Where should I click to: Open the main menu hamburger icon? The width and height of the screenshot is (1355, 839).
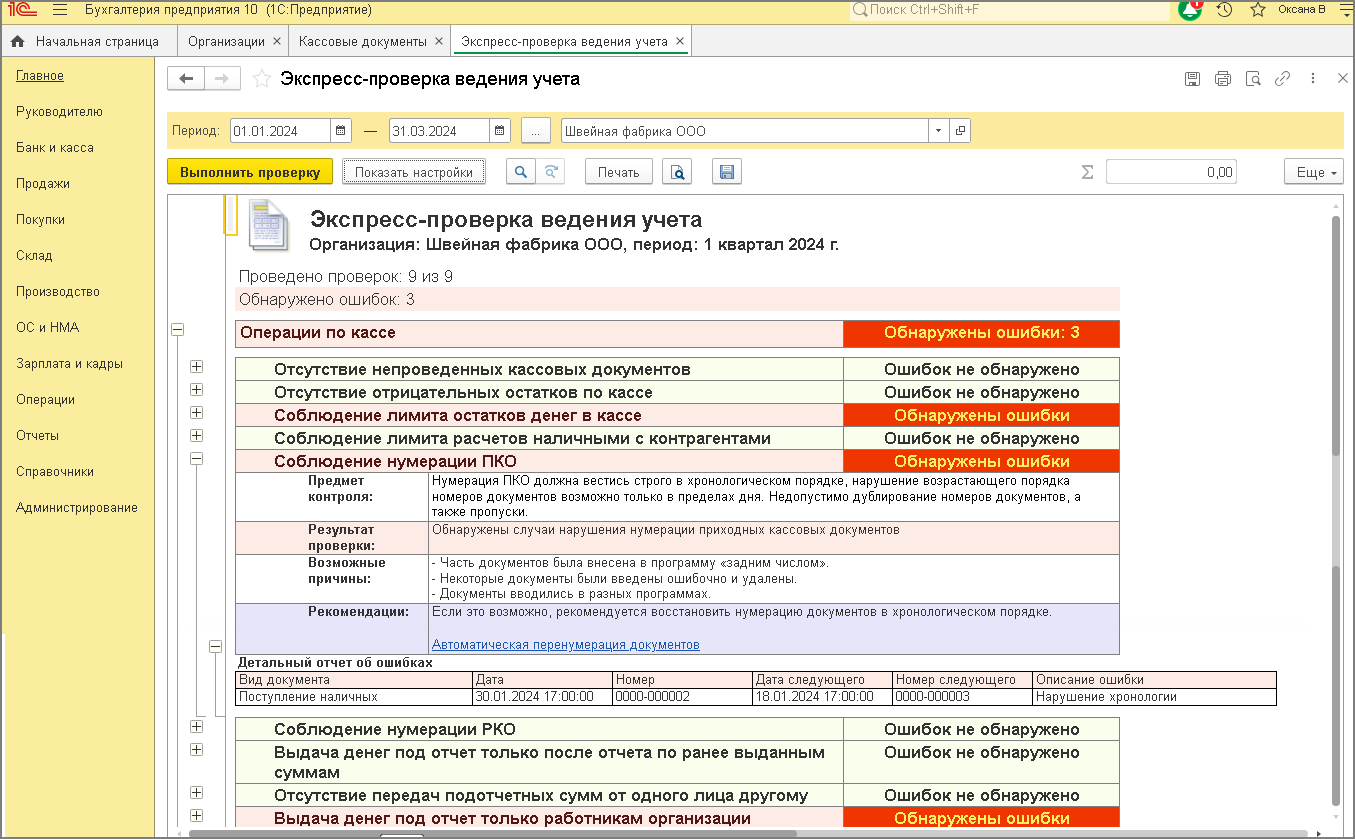coord(59,10)
